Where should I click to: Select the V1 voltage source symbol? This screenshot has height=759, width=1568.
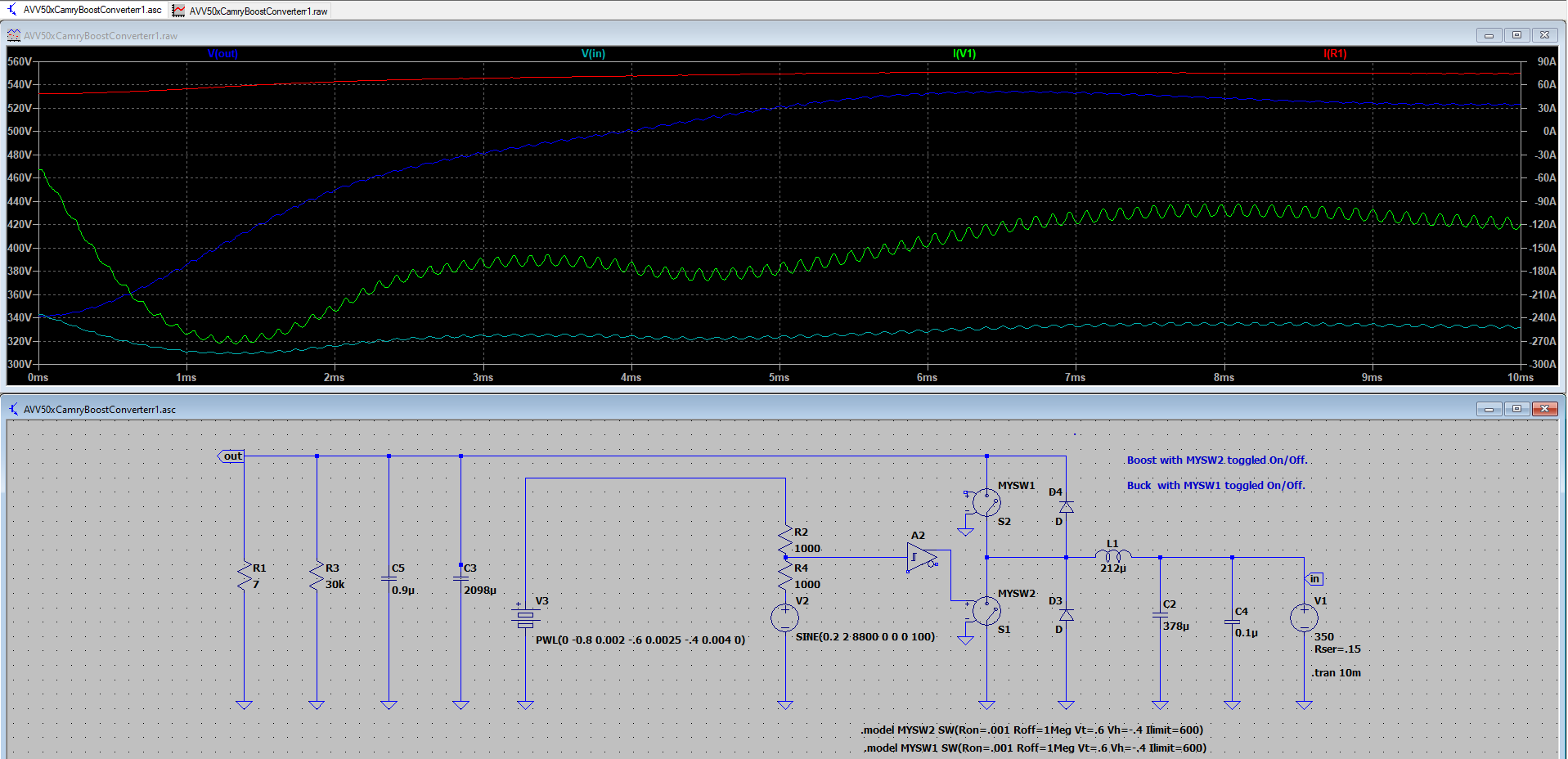pos(1304,618)
